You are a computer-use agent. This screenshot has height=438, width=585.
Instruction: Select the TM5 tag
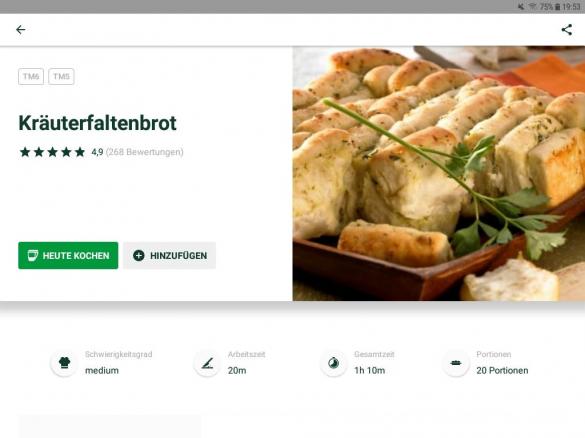point(61,76)
